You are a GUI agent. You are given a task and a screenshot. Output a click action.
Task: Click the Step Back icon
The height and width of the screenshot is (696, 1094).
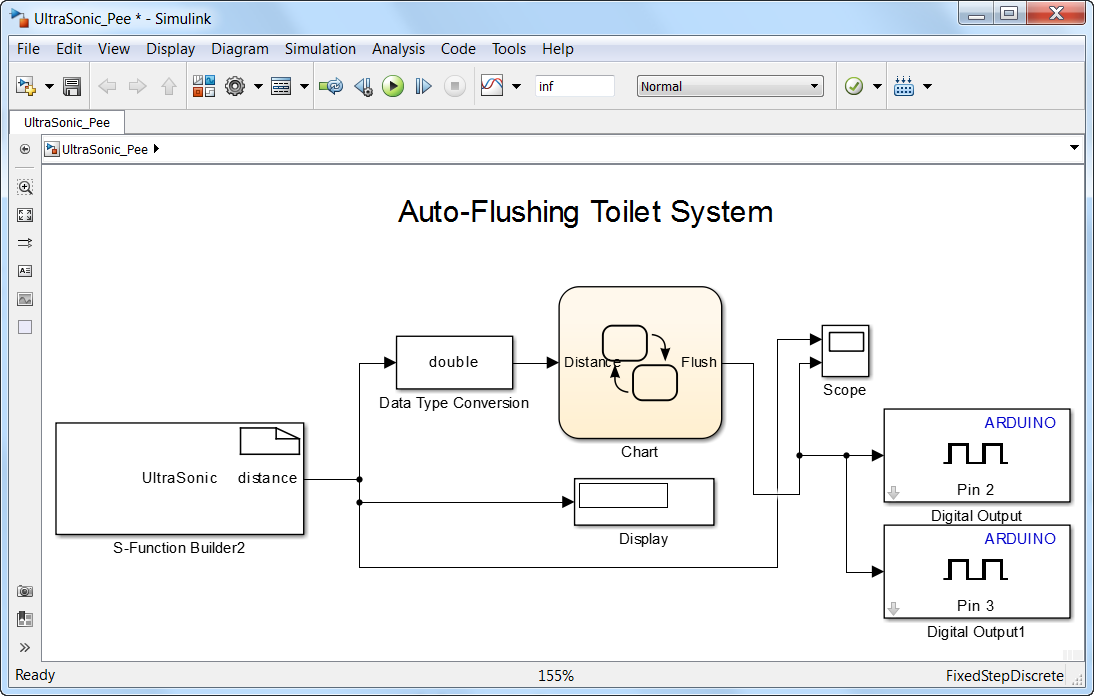363,87
